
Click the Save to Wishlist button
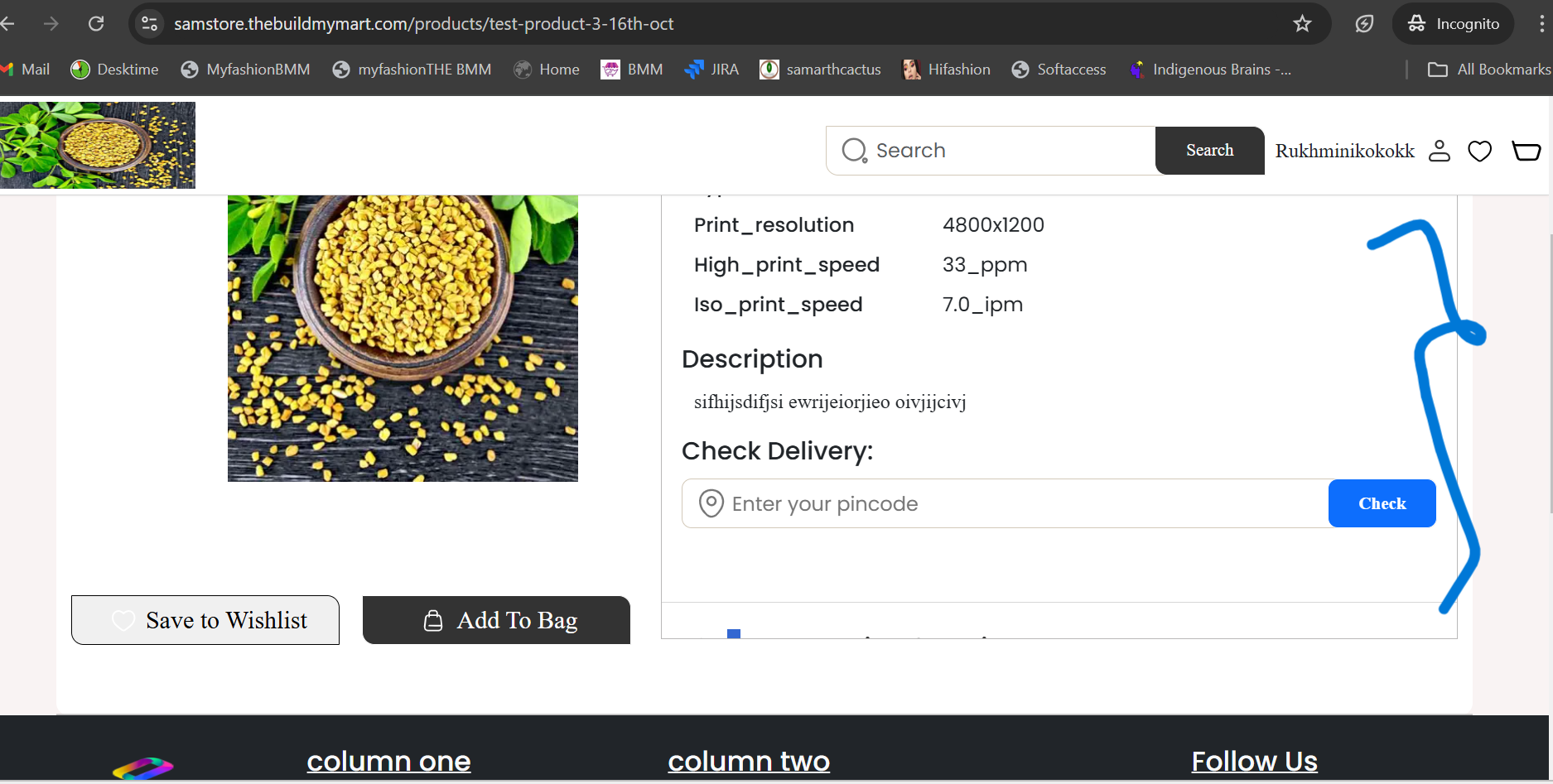[x=205, y=620]
